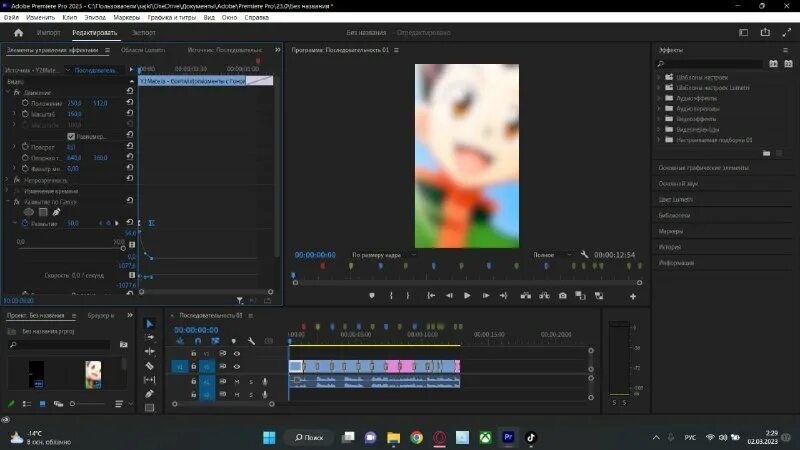Image resolution: width=800 pixels, height=450 pixels.
Task: Expand the Rotation property twirl
Action: [14, 147]
